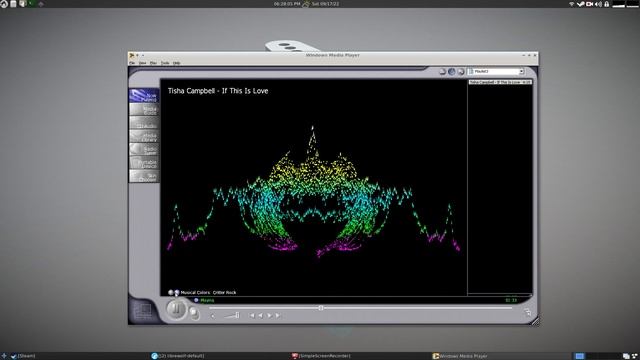Toggle the second round button beside playlist dropdown
Viewport: 640px width, 360px height.
point(451,71)
